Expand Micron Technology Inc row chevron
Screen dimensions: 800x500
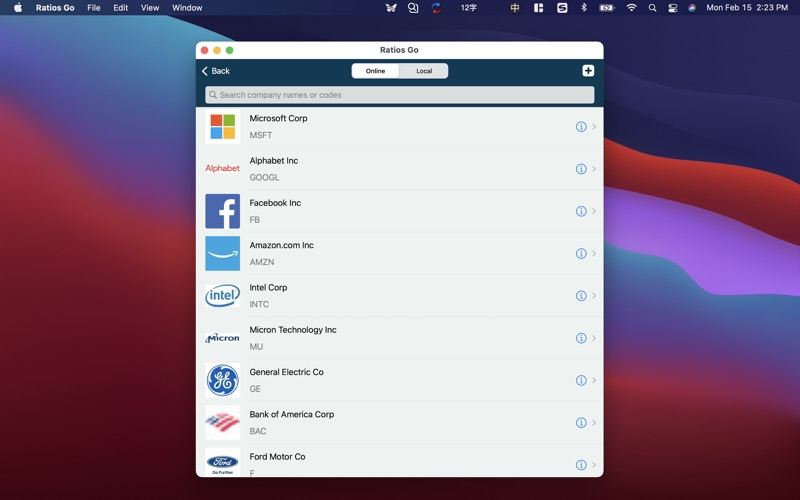(x=594, y=338)
